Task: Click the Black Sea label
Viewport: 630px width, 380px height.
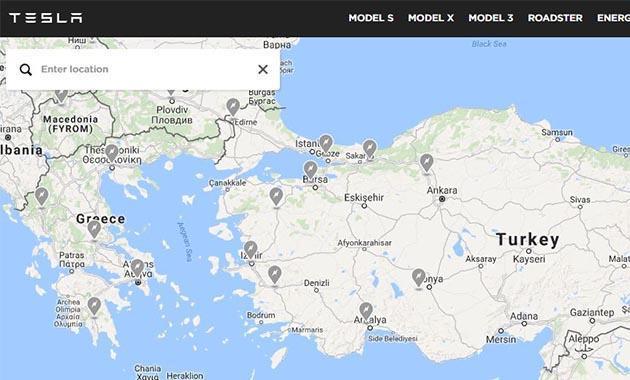Action: click(489, 44)
